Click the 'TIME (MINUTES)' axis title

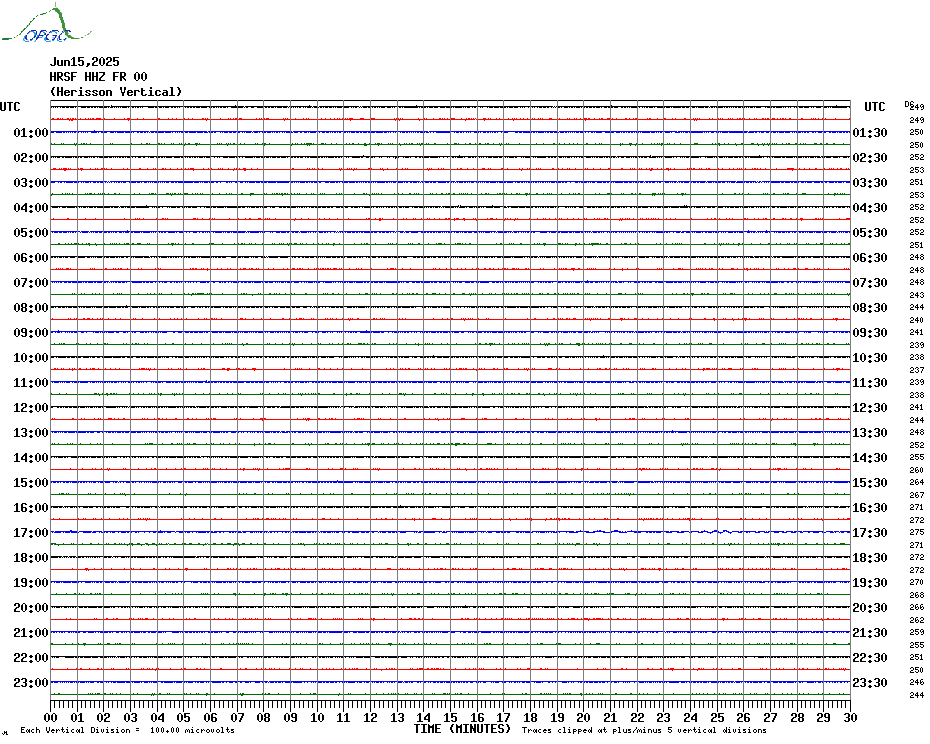point(462,729)
